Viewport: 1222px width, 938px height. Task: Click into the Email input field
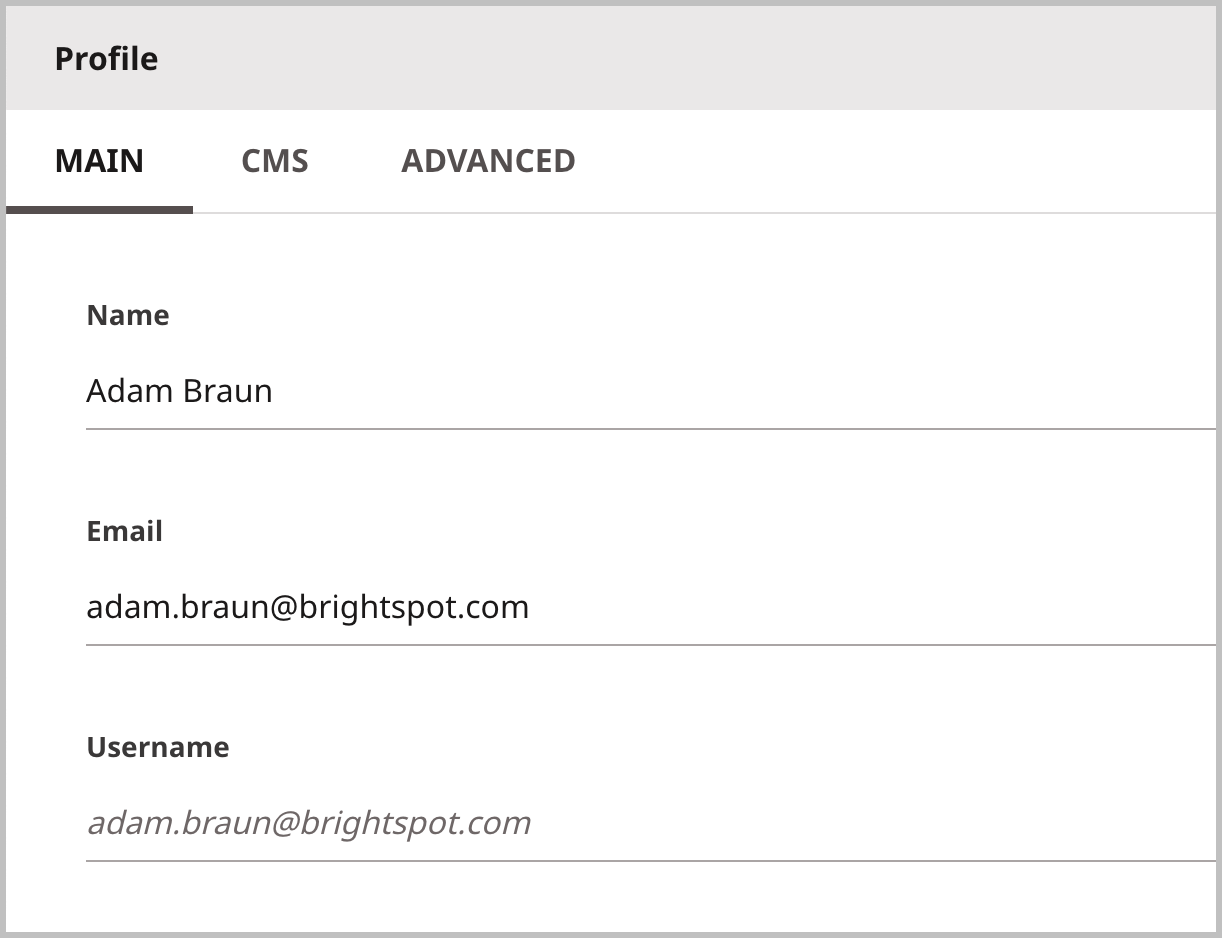click(x=651, y=607)
